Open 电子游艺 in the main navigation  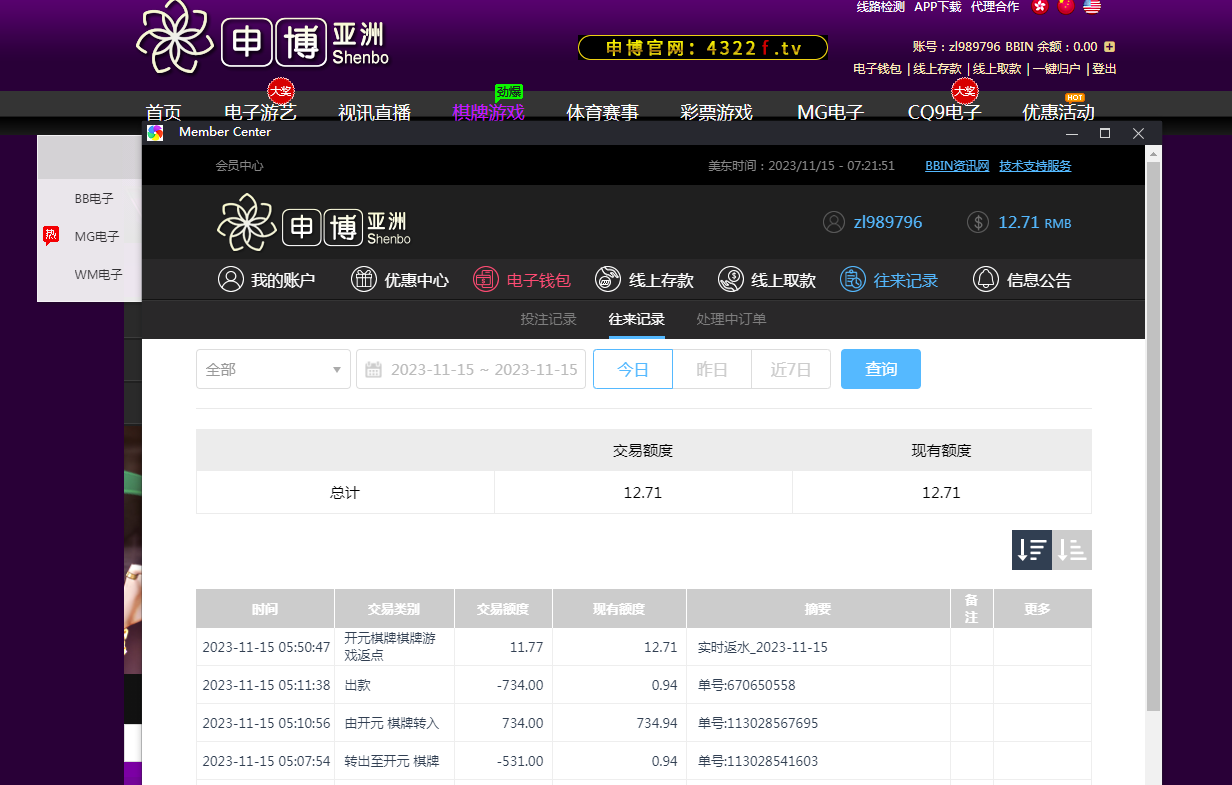point(261,112)
